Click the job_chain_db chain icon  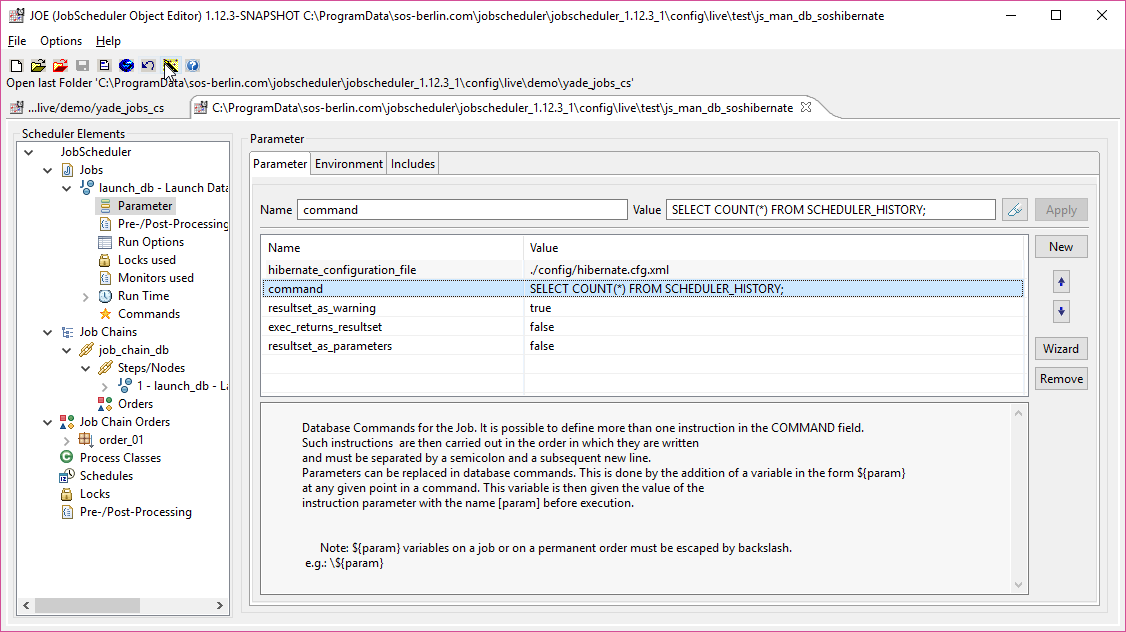[87, 350]
